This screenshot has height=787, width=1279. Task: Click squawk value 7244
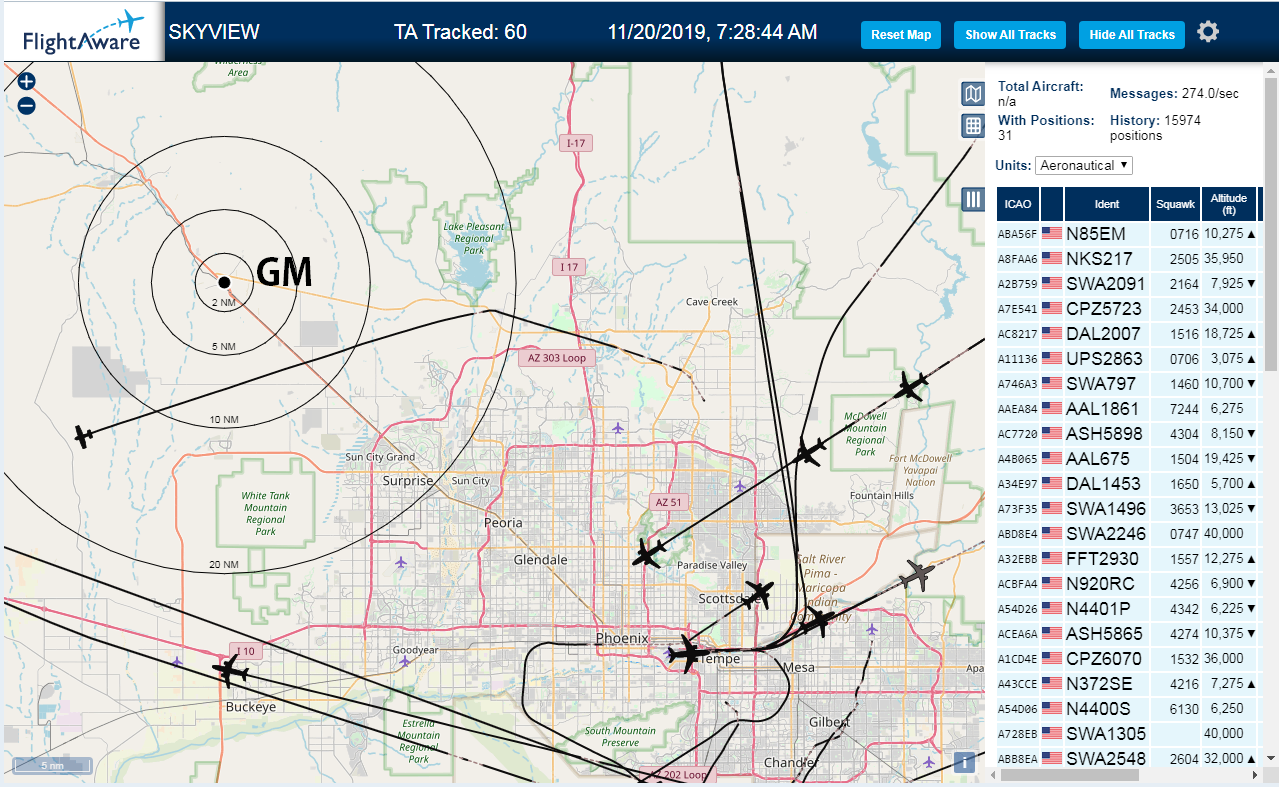(1183, 409)
